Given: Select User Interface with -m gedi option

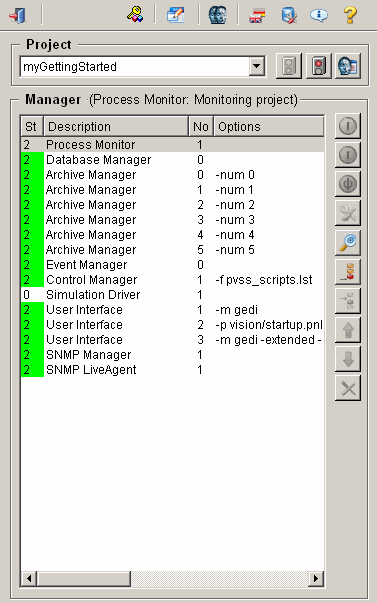Looking at the screenshot, I should pos(172,310).
